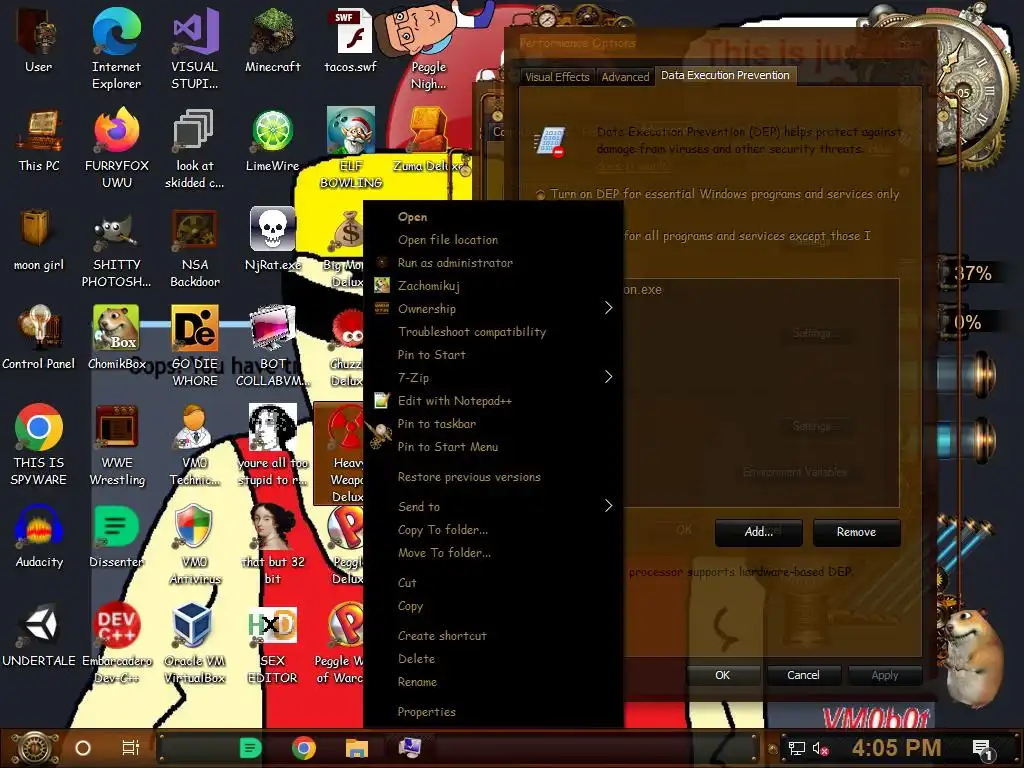Screen dimensions: 1024x768
Task: Open the Cortana circle taskbar icon
Action: point(83,748)
